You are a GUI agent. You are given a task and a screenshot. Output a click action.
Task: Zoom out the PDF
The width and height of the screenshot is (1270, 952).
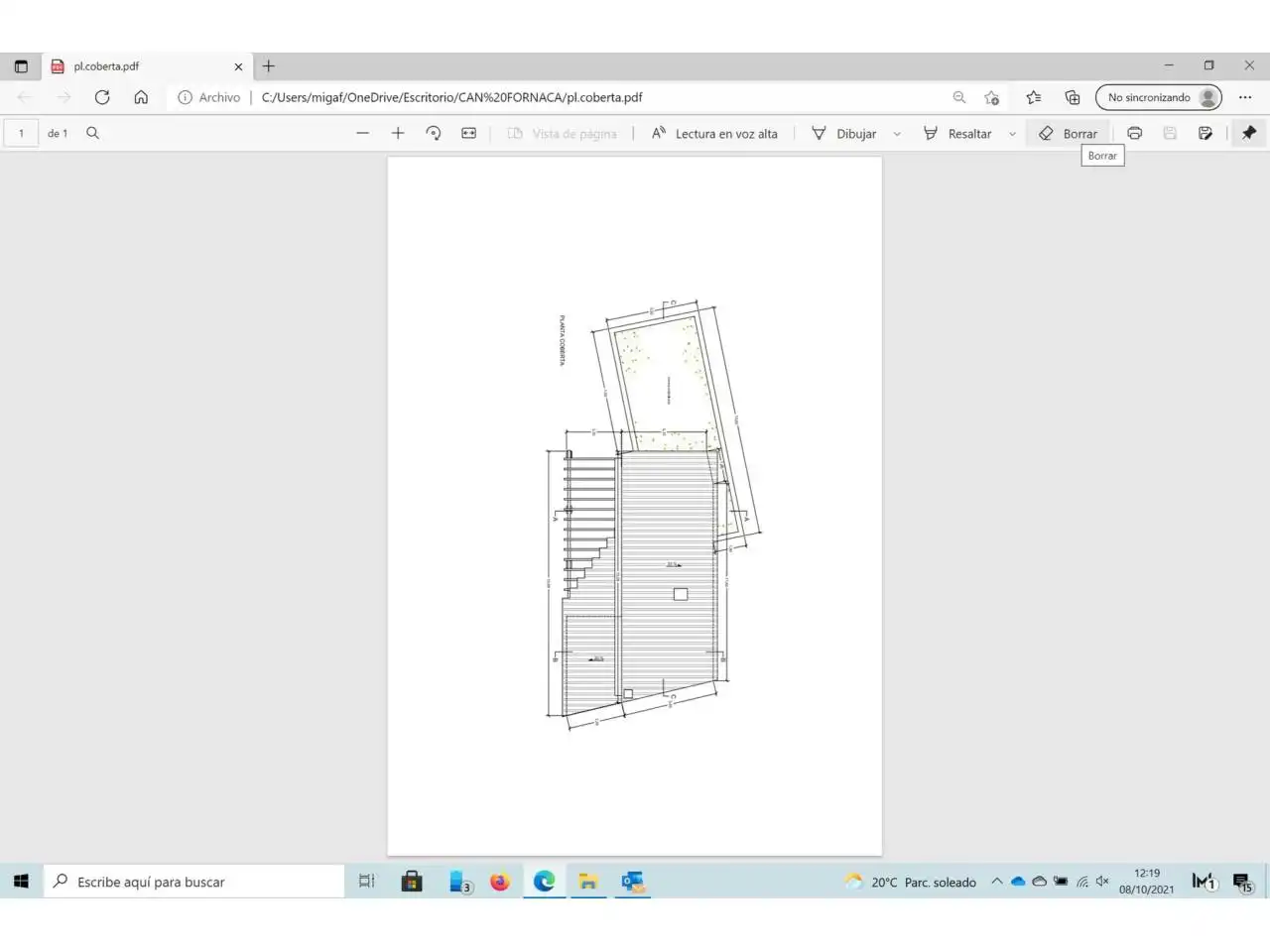[x=362, y=133]
